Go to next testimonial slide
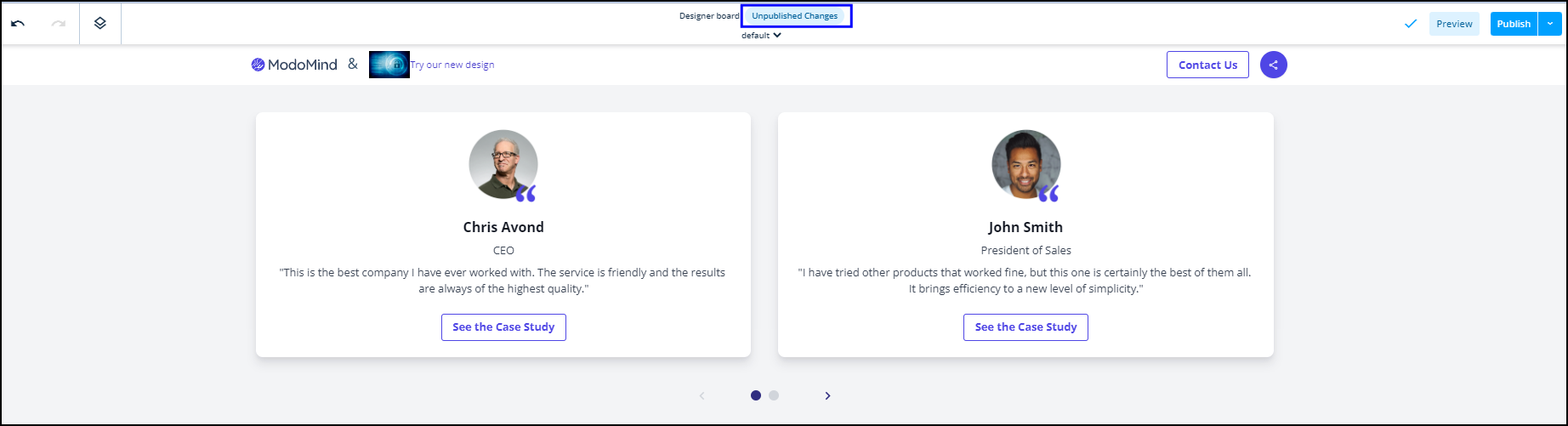Screen dimensions: 1568x426 pyautogui.click(x=827, y=395)
